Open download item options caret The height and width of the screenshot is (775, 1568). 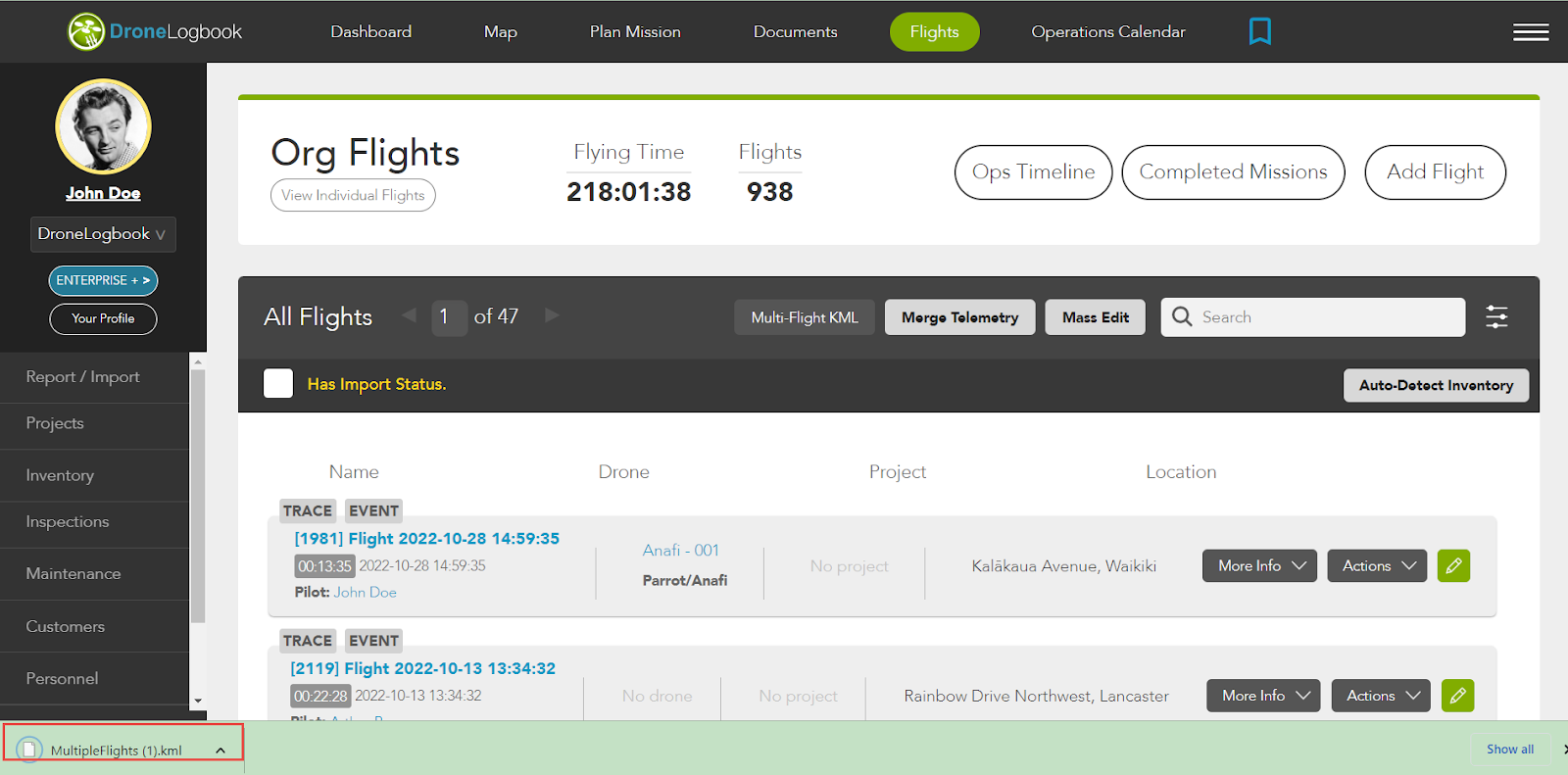coord(220,751)
